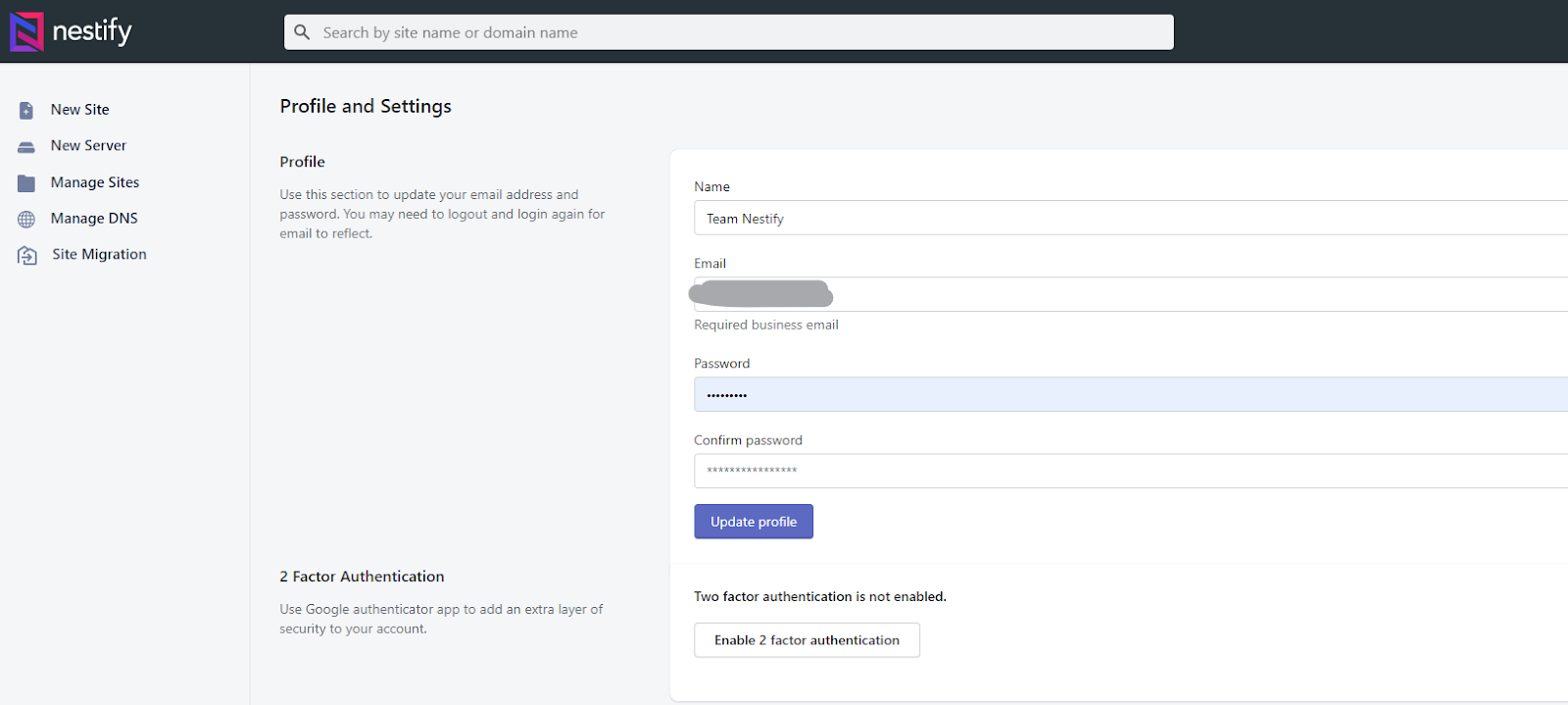Click the 'Required business email' hint text

[x=766, y=325]
